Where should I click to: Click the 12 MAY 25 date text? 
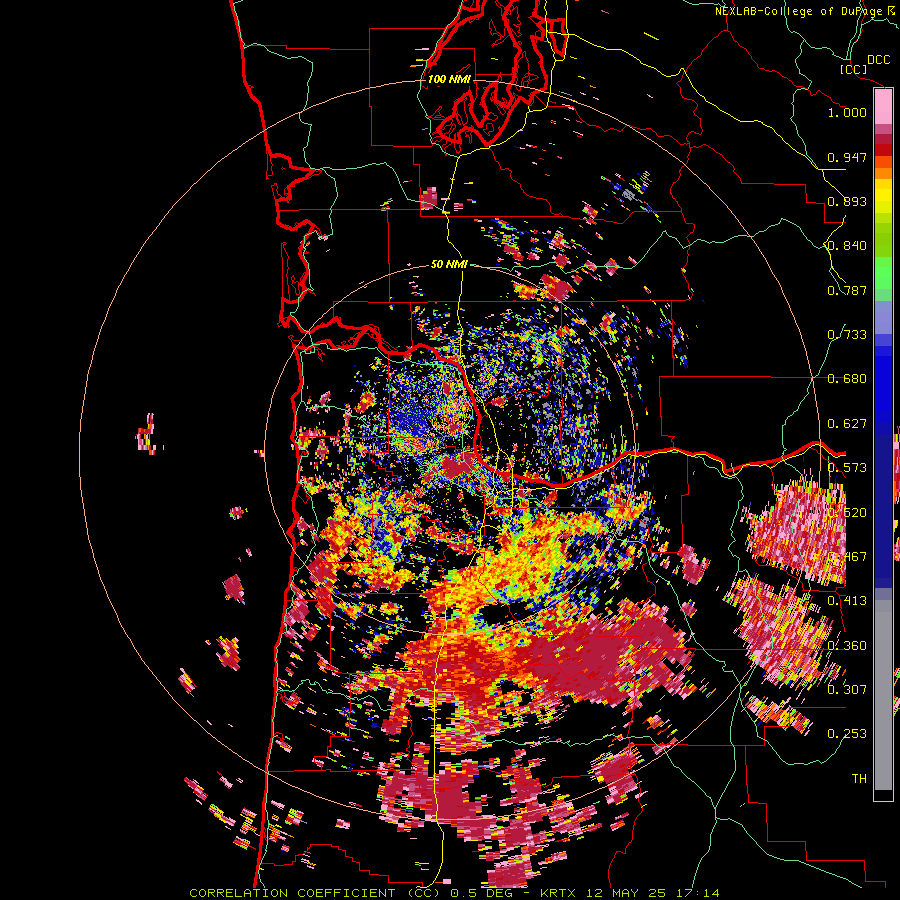pyautogui.click(x=626, y=893)
